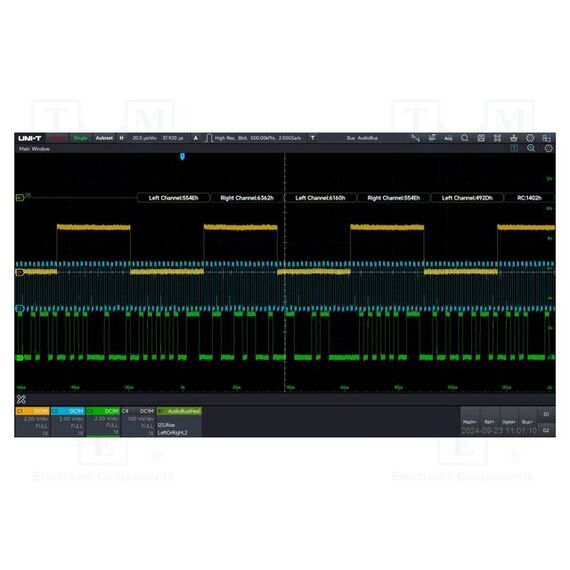The height and width of the screenshot is (570, 570).
Task: Click the Autoset button
Action: point(104,138)
